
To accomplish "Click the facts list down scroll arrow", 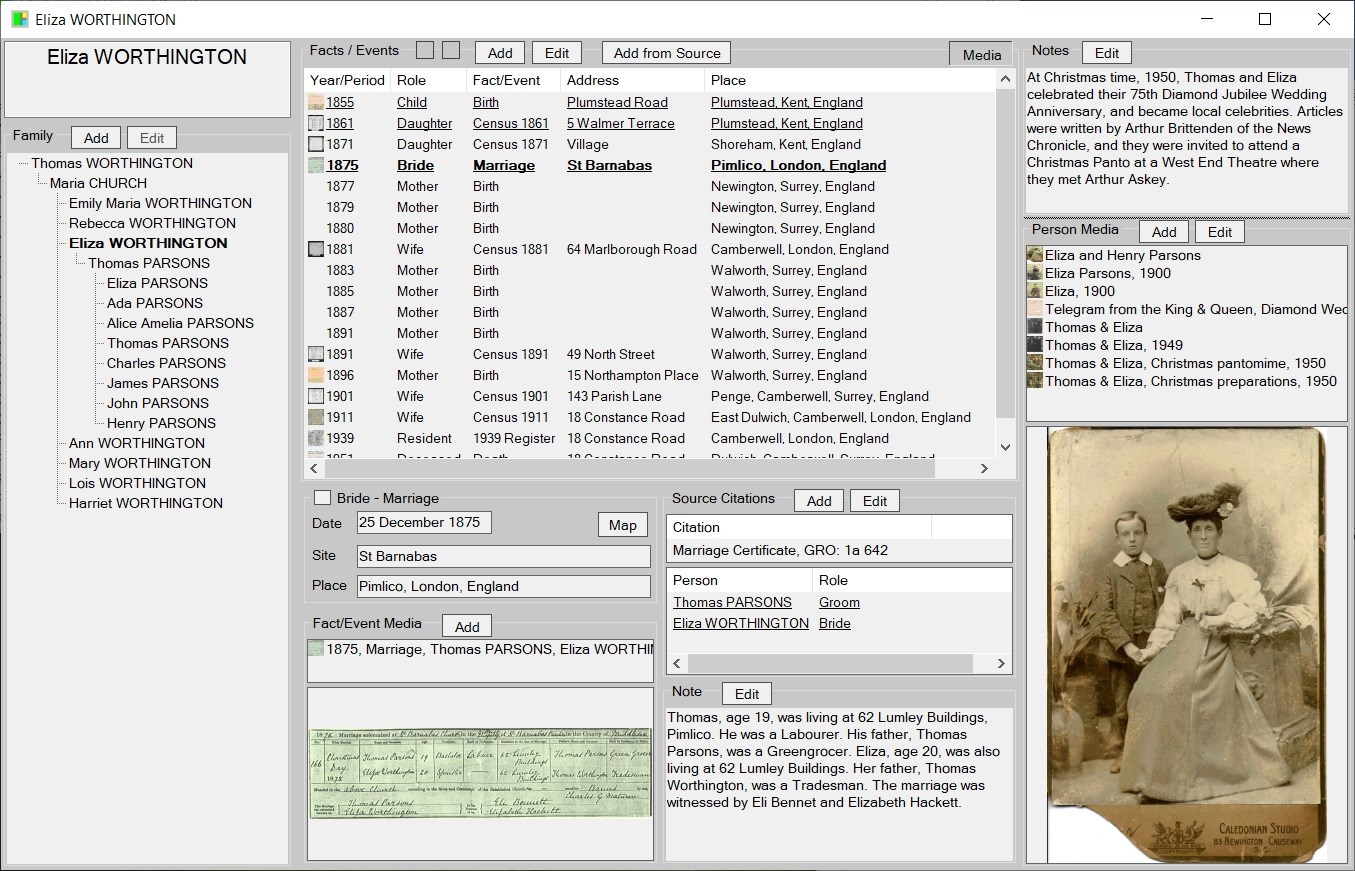I will tap(1006, 447).
